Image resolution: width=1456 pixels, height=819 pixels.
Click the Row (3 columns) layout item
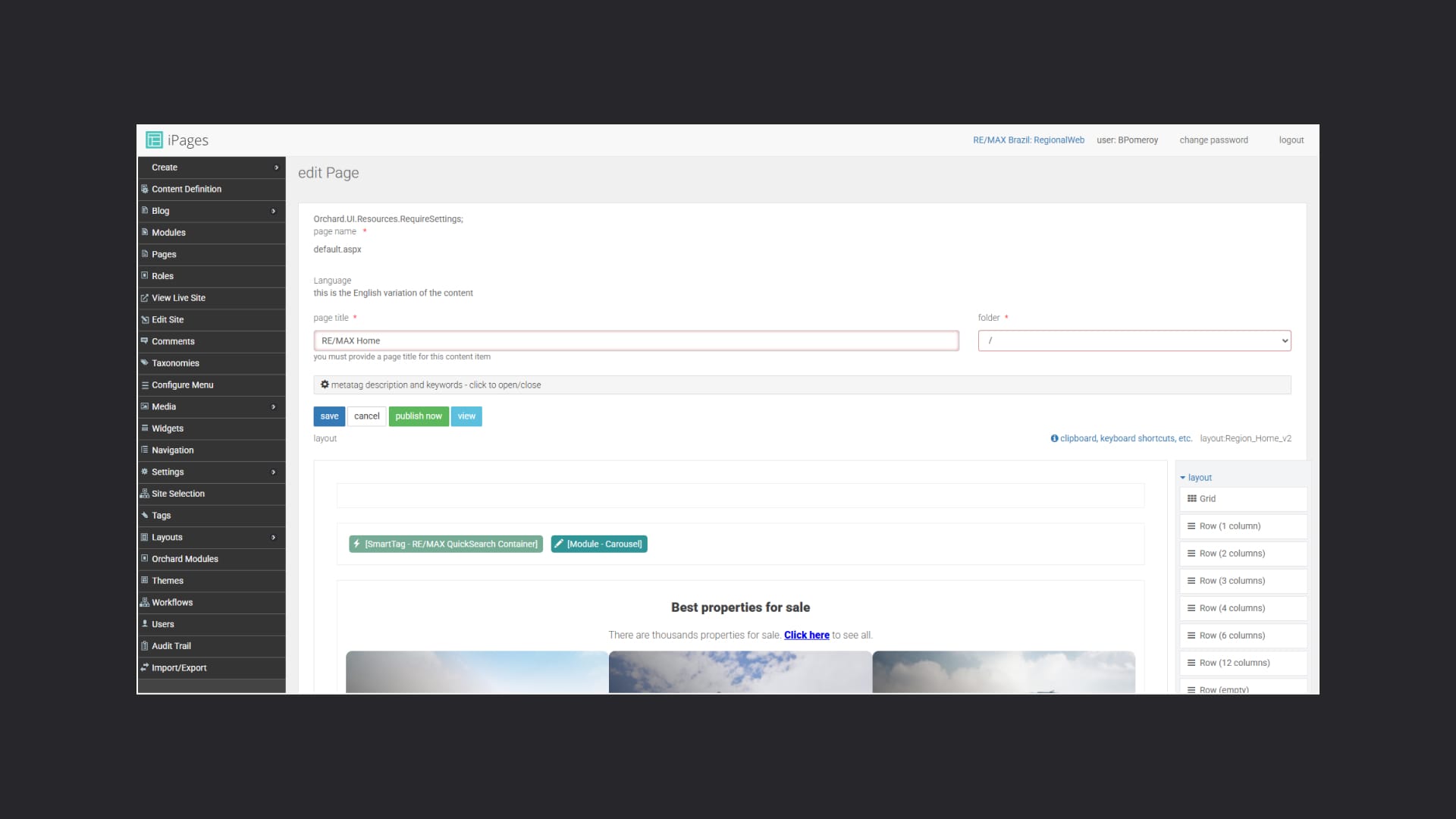click(x=1232, y=581)
